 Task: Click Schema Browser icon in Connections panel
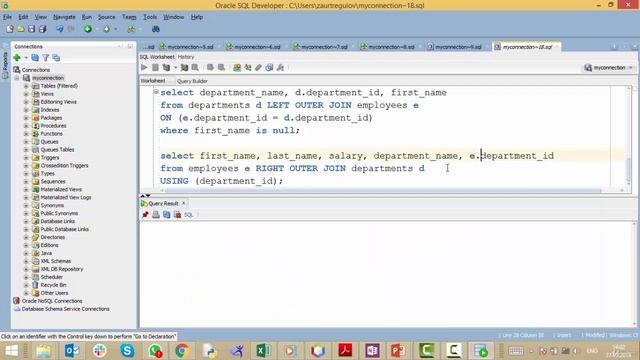pos(56,58)
